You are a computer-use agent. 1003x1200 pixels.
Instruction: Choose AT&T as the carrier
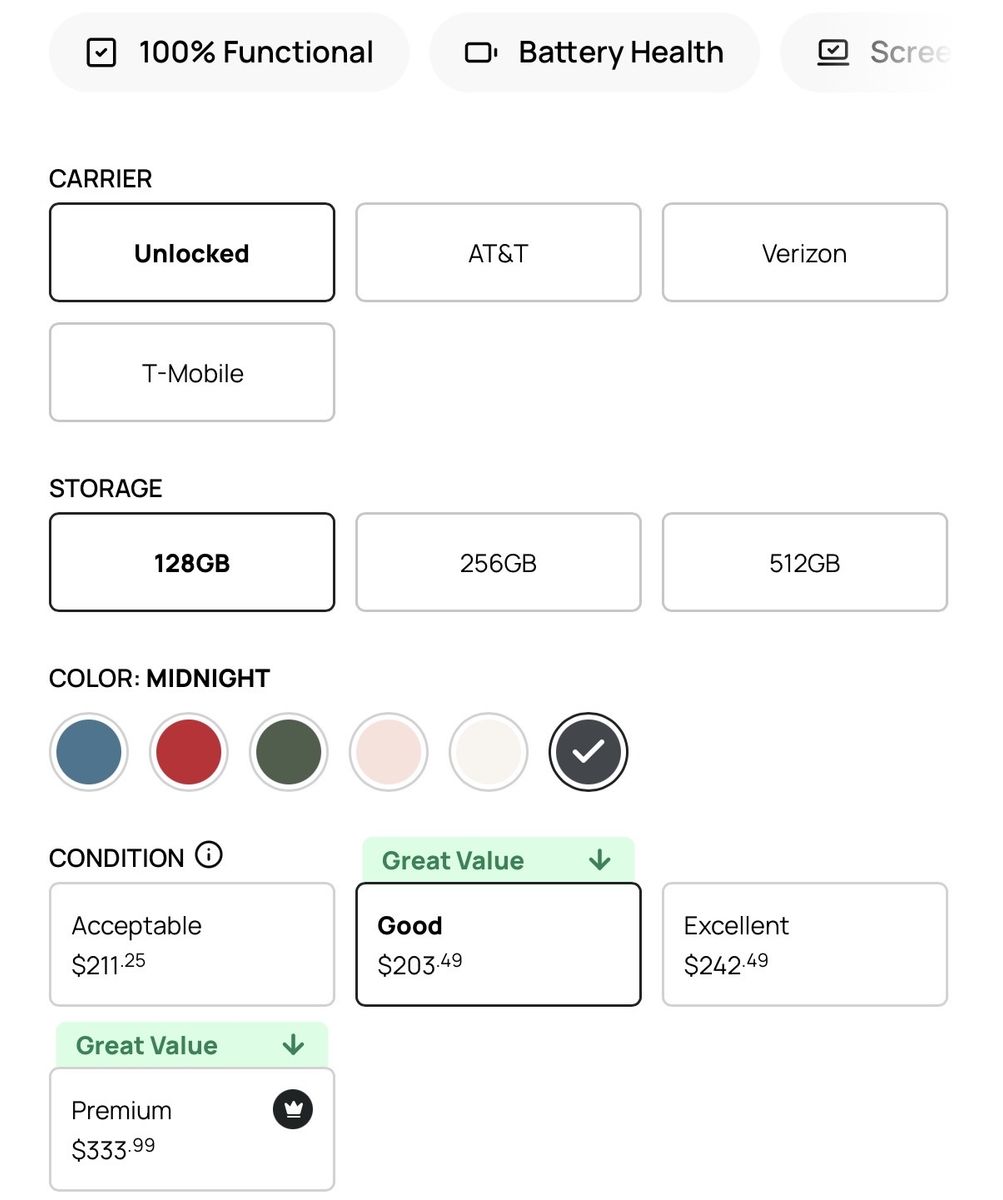pyautogui.click(x=498, y=253)
